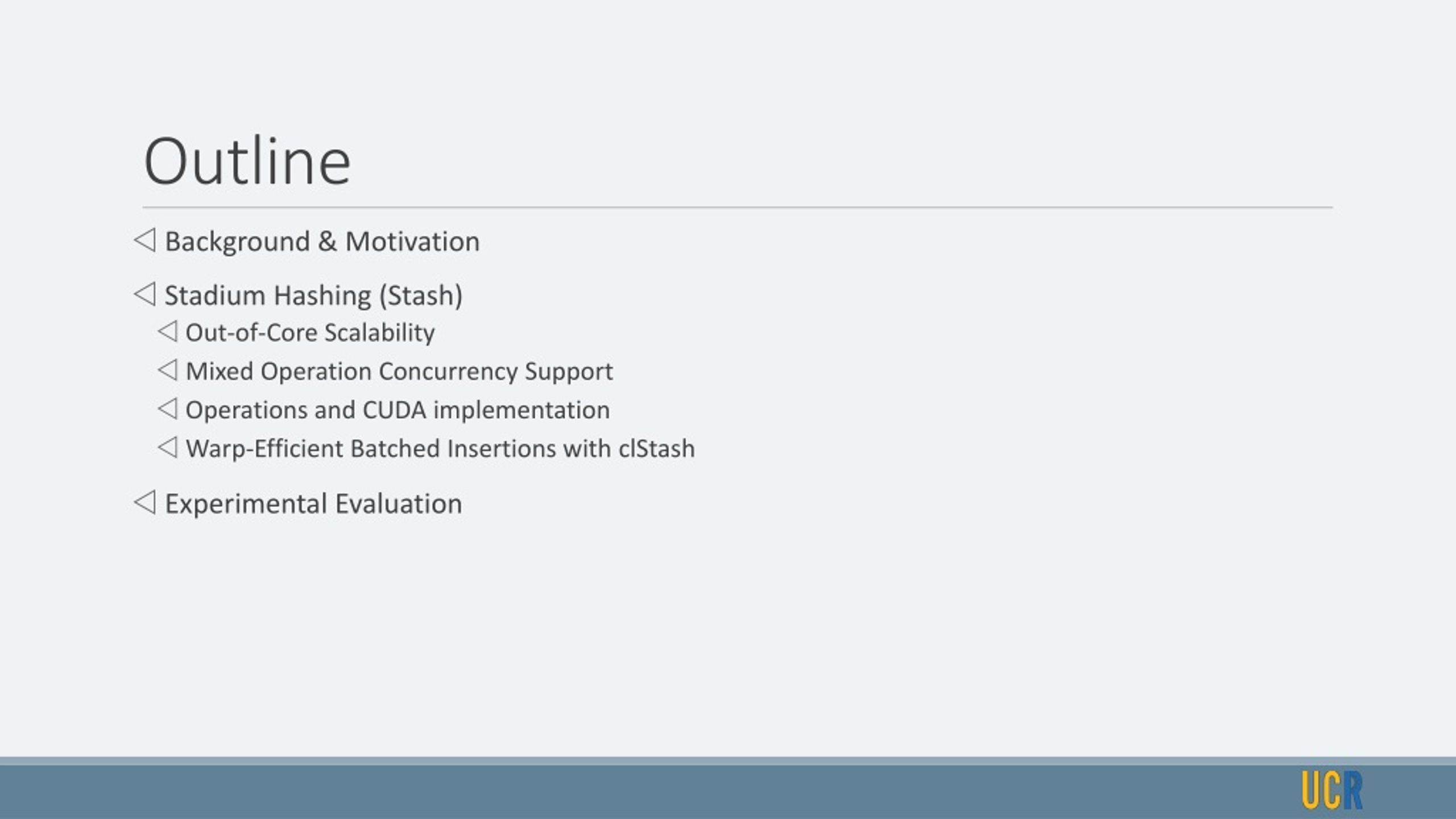
Task: Click the blue R letter of the UCR logo
Action: (1352, 790)
